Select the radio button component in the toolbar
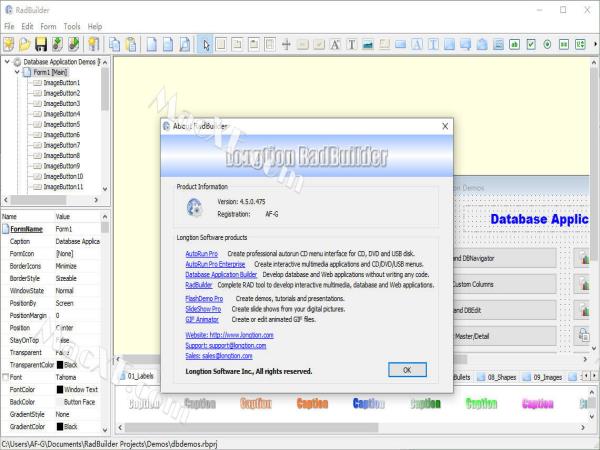Image resolution: width=600 pixels, height=450 pixels. 547,44
